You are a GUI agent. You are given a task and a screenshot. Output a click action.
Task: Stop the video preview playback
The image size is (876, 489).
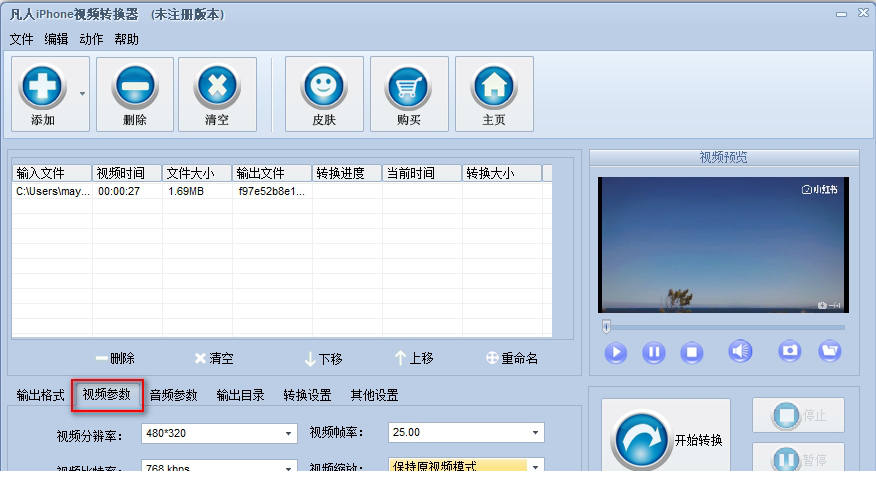tap(692, 353)
